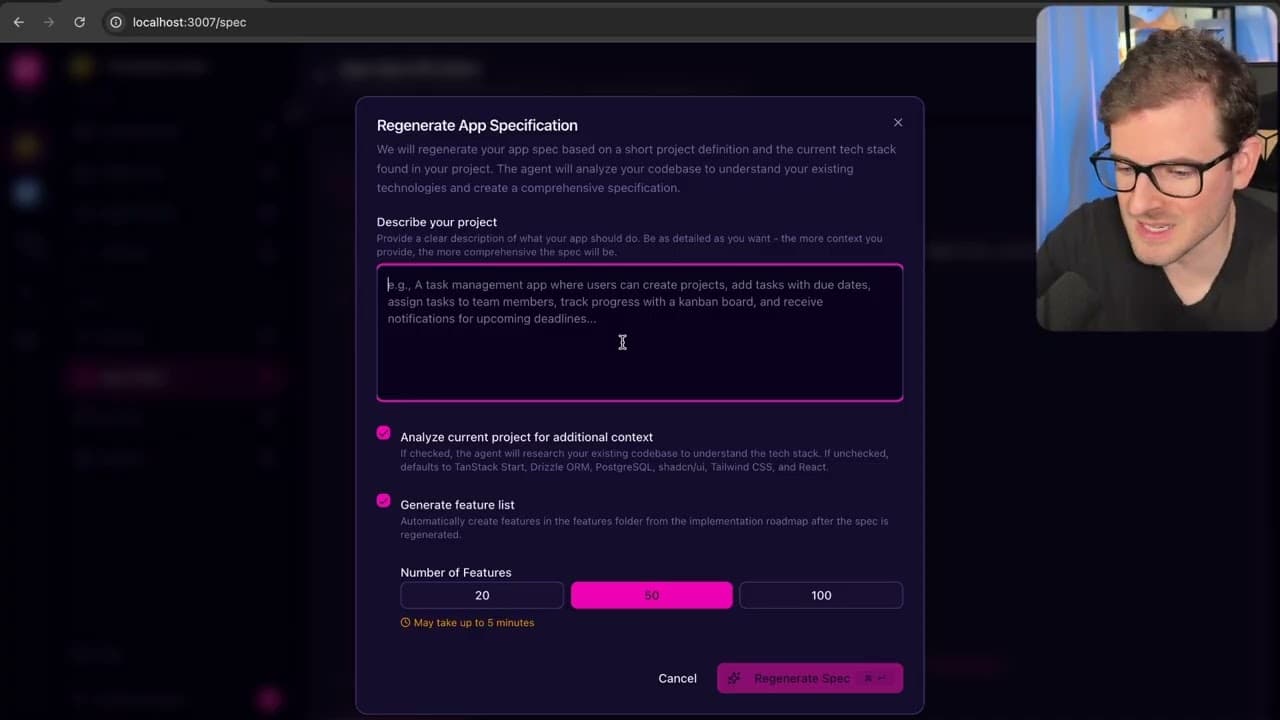The height and width of the screenshot is (720, 1280).
Task: Click the sparkle icon on Regenerate Spec
Action: (735, 678)
